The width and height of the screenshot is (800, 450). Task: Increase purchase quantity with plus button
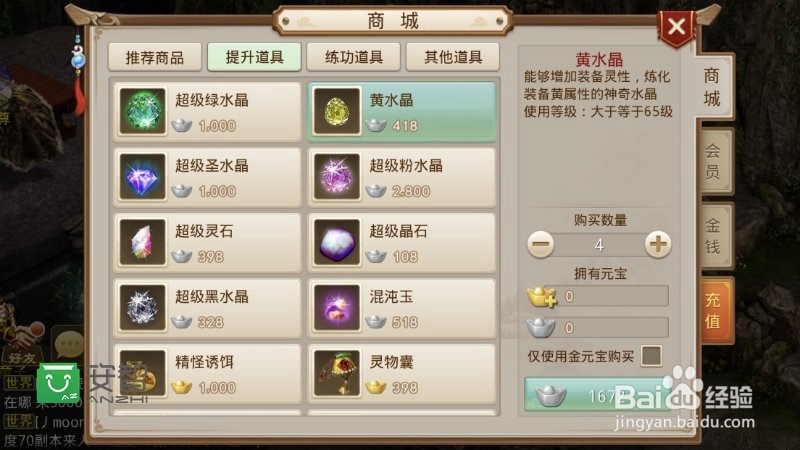pos(658,244)
